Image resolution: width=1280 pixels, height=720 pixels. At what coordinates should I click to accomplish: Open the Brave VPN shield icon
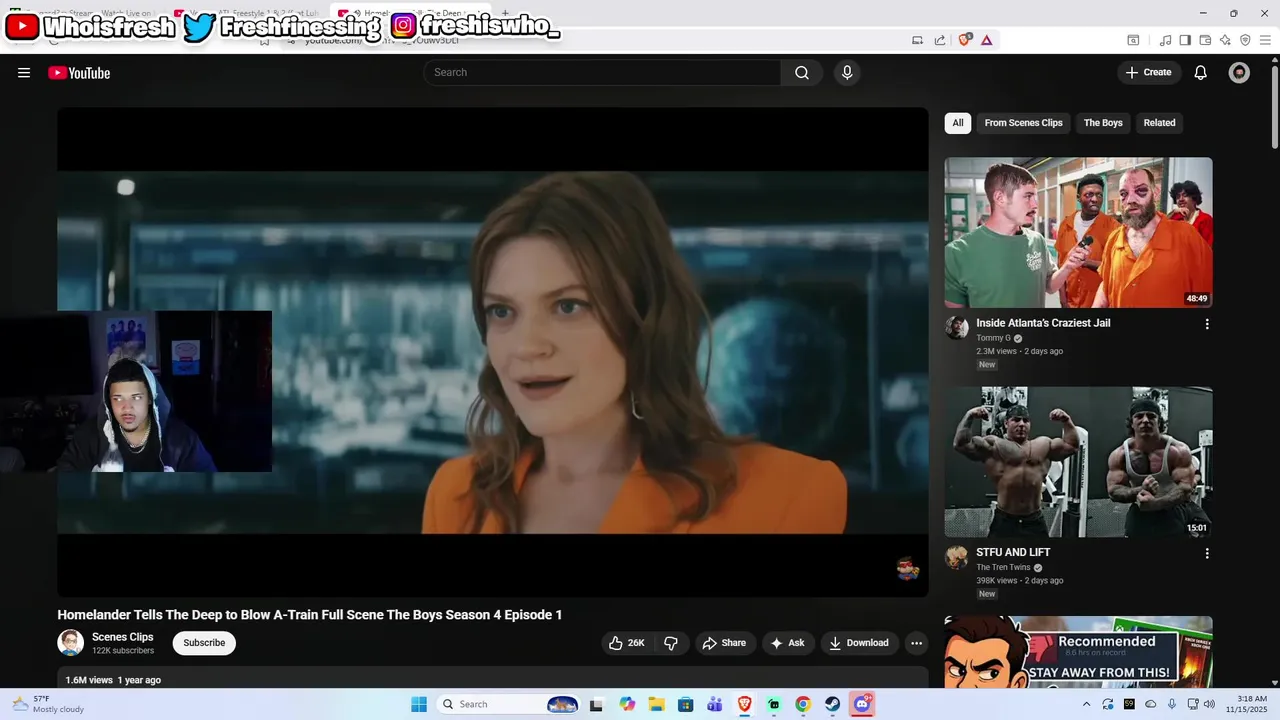(1245, 40)
